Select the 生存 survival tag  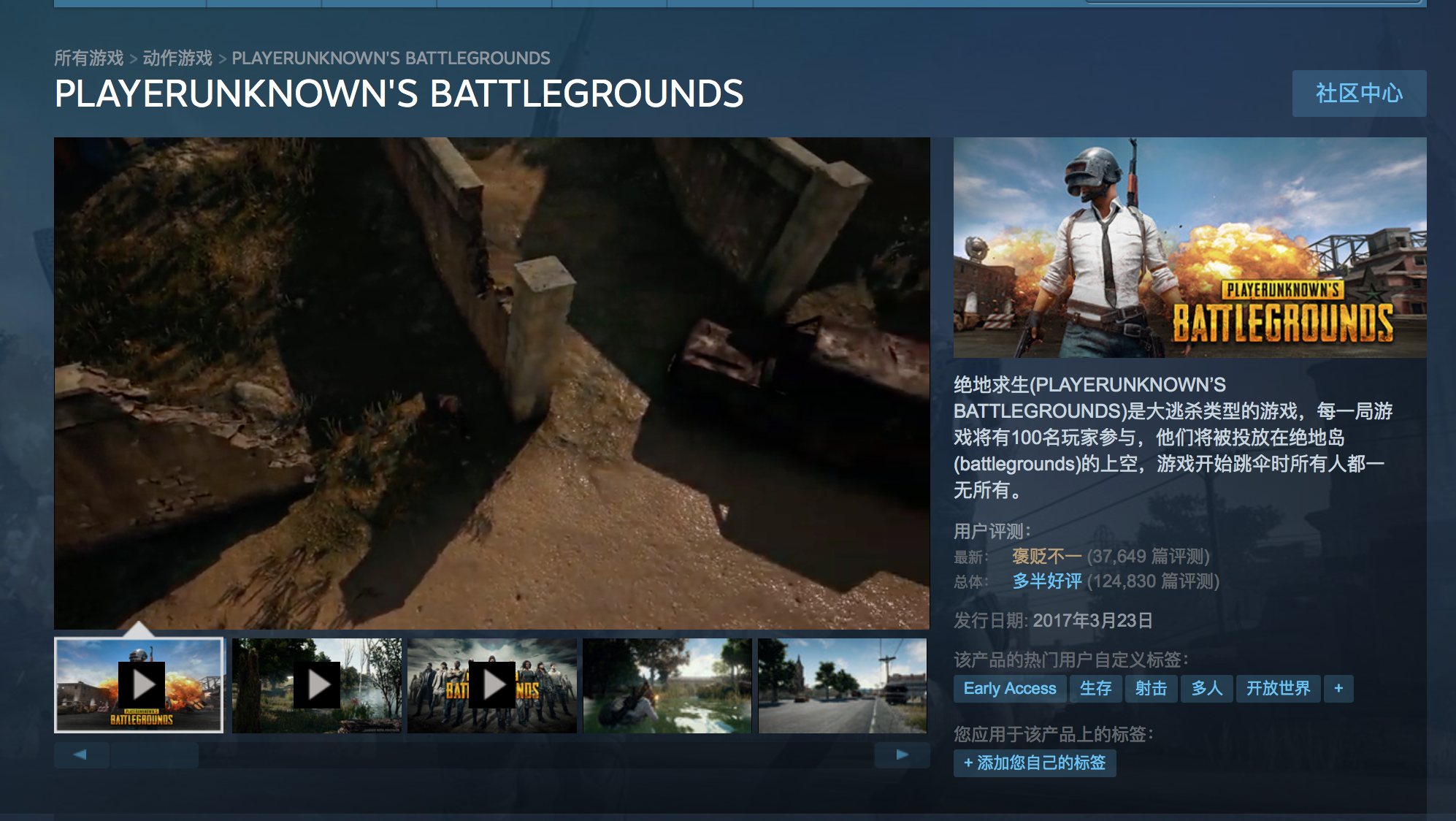pos(1095,688)
